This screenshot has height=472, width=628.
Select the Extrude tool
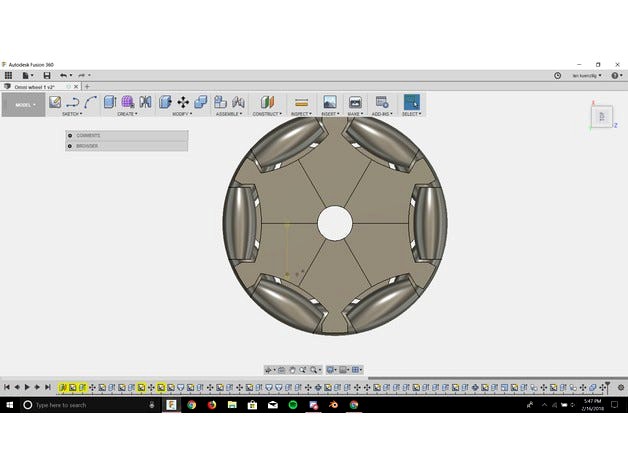pos(110,102)
